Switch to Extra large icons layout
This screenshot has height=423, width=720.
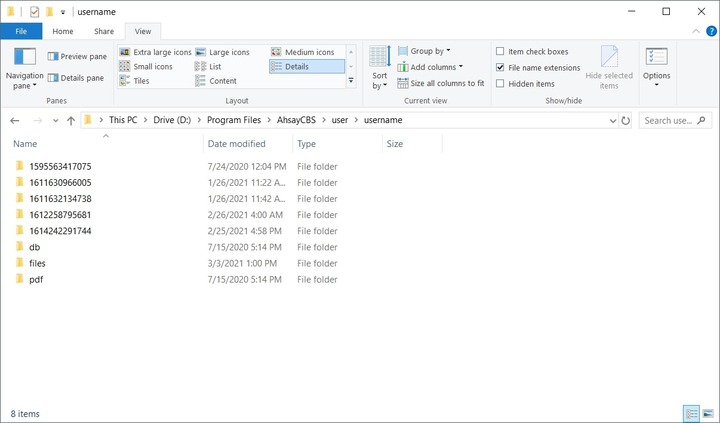[155, 52]
